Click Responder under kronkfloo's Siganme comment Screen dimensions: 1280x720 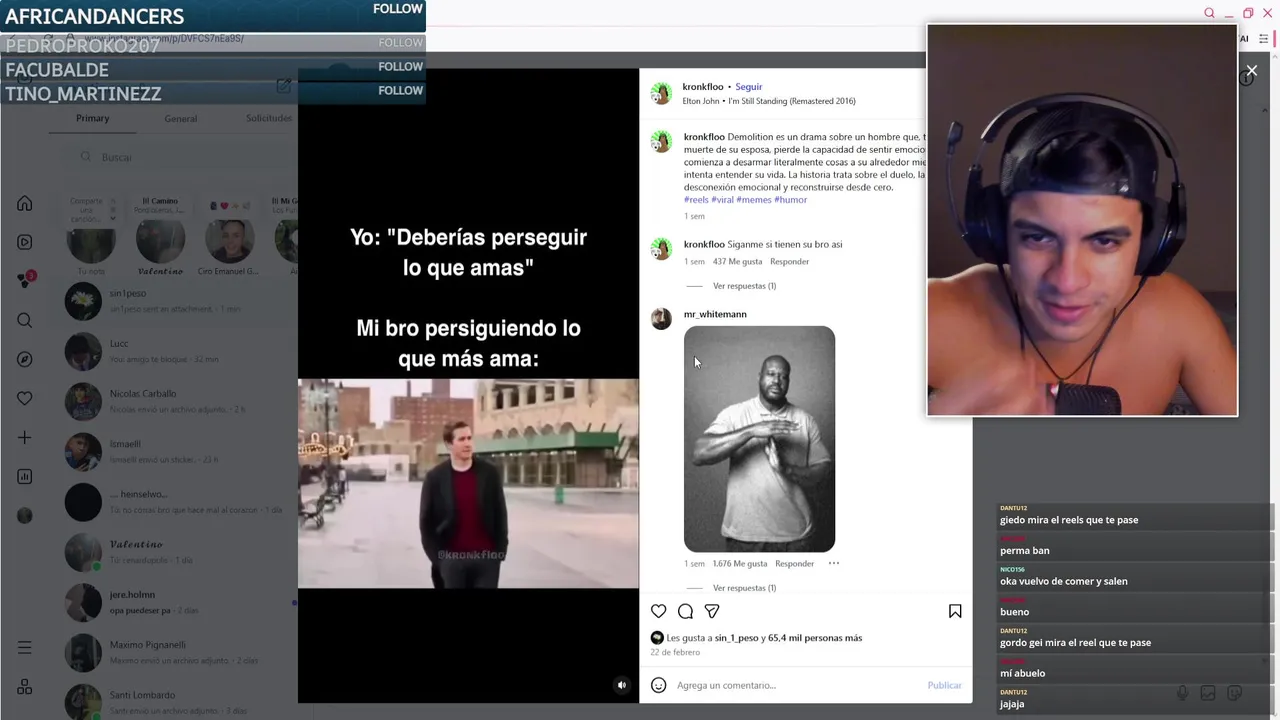[x=789, y=262]
